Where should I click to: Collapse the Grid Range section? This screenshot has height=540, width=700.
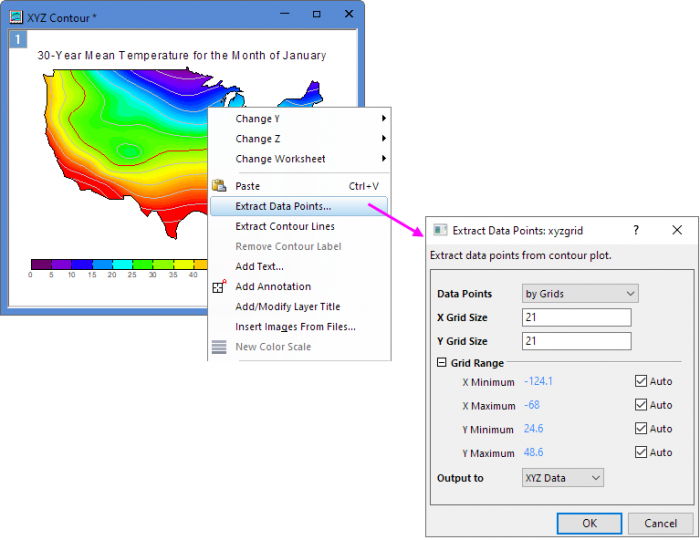442,363
